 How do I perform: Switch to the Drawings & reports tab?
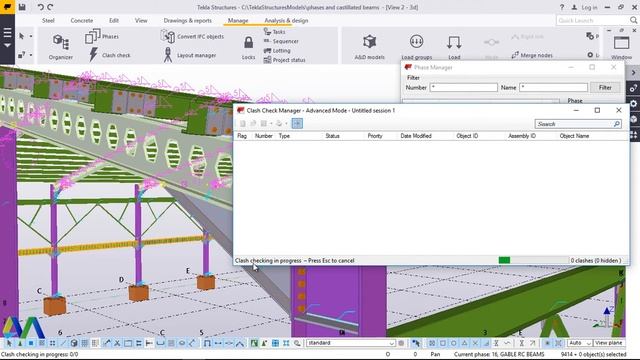tap(188, 20)
